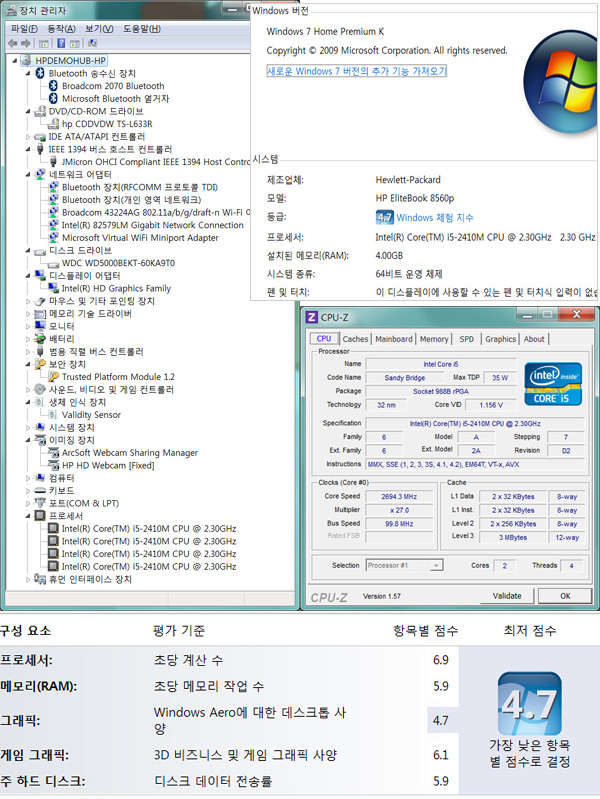Click the 디스크 드라이브 category icon
The image size is (600, 799).
[x=40, y=251]
